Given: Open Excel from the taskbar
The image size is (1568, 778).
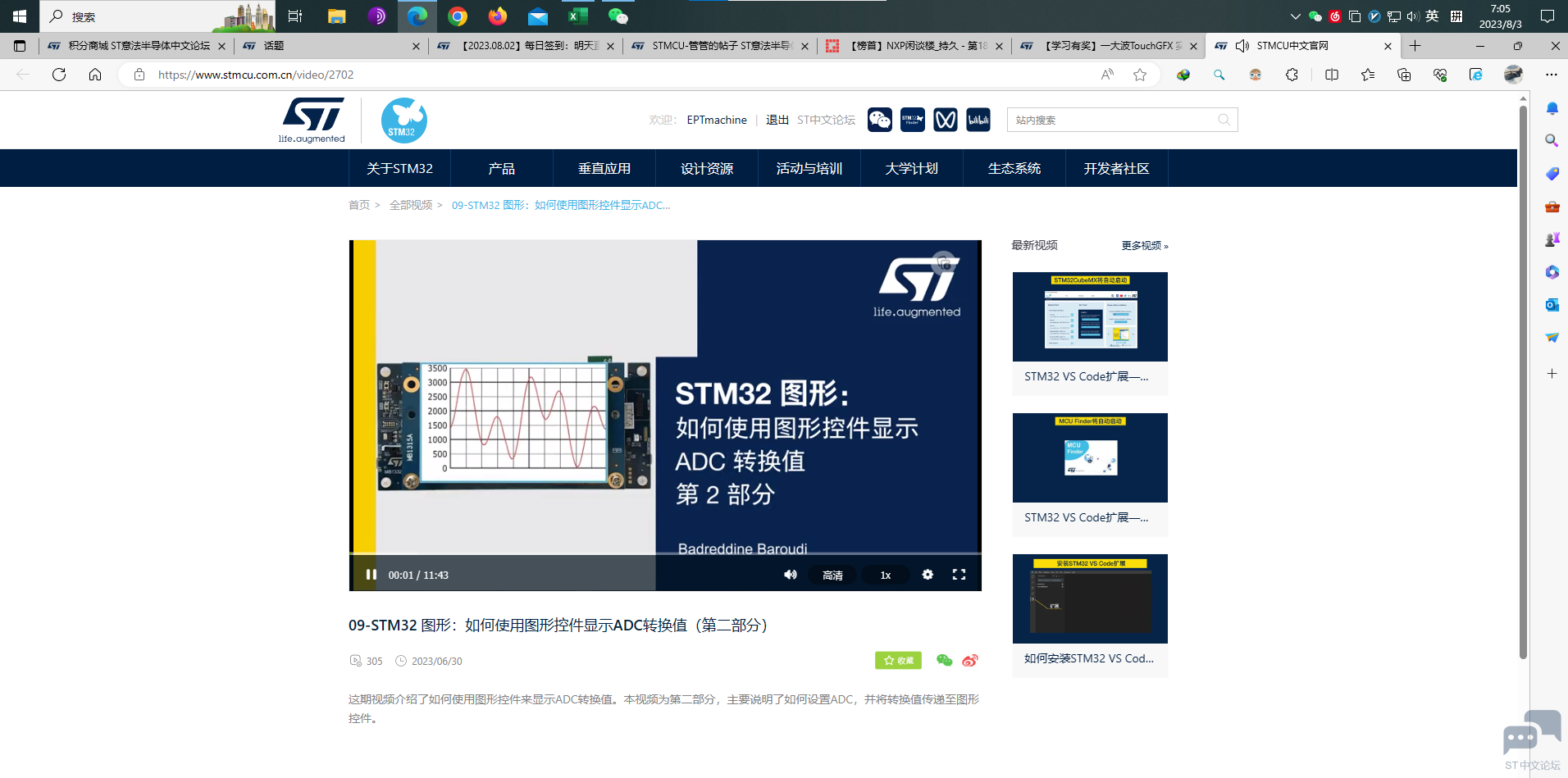Looking at the screenshot, I should pos(578,16).
